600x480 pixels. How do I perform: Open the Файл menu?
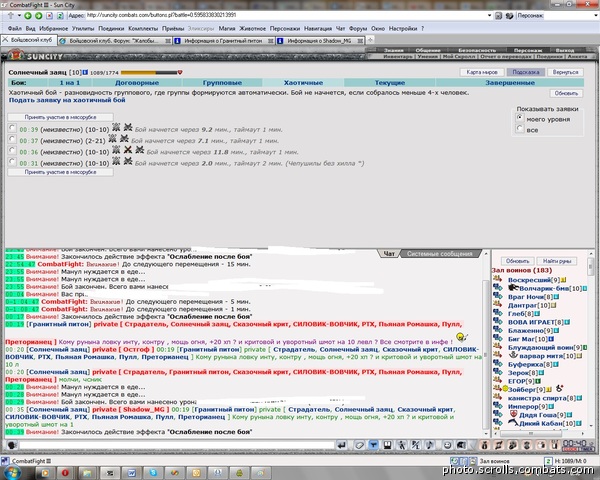[x=15, y=28]
